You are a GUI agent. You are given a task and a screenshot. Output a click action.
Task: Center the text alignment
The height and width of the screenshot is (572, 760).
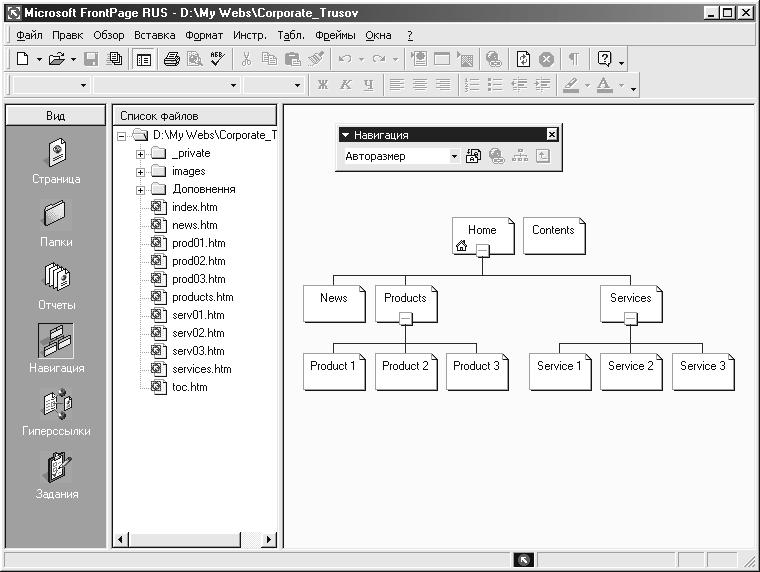420,85
